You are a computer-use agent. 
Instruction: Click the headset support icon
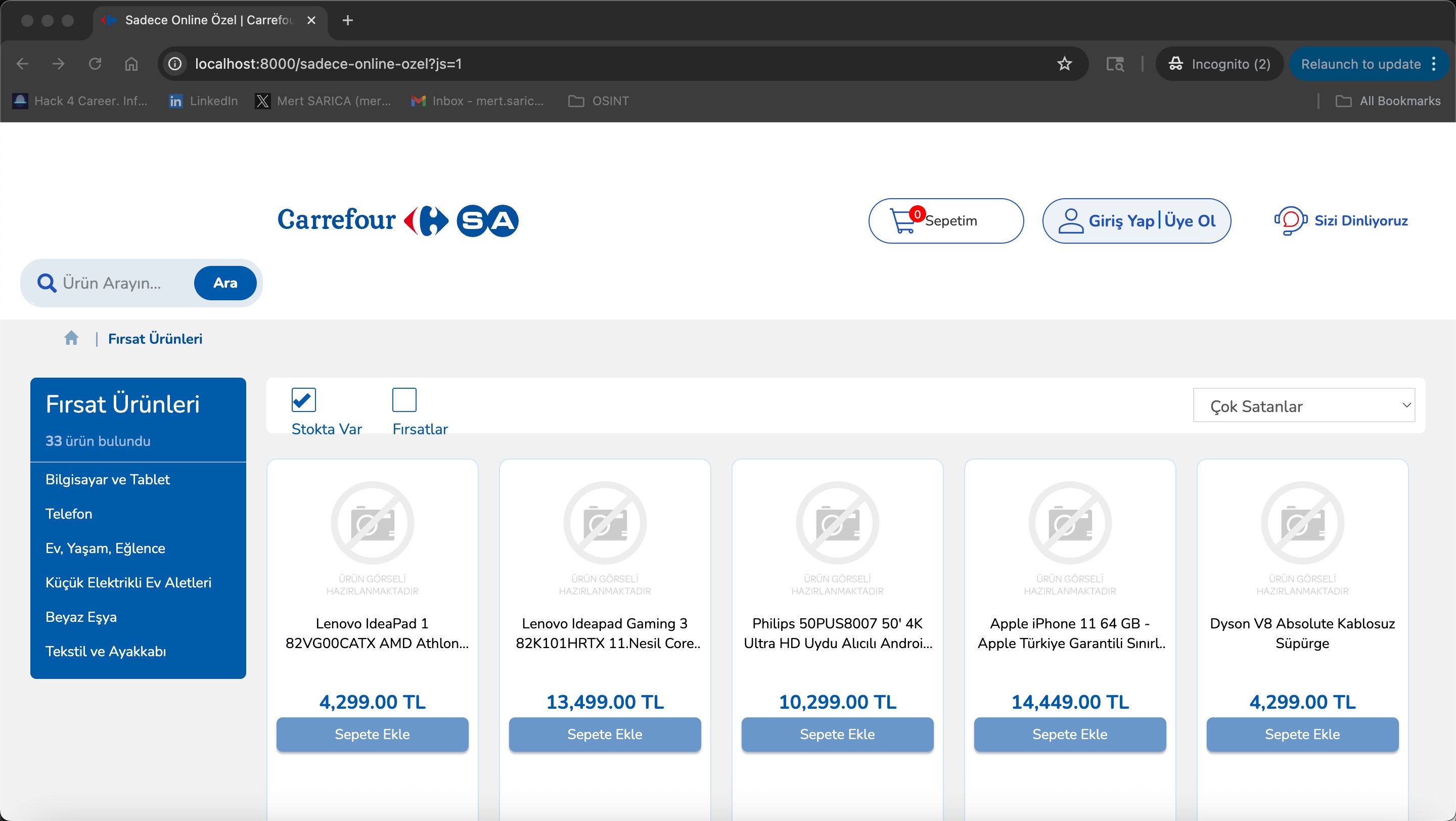pos(1291,220)
